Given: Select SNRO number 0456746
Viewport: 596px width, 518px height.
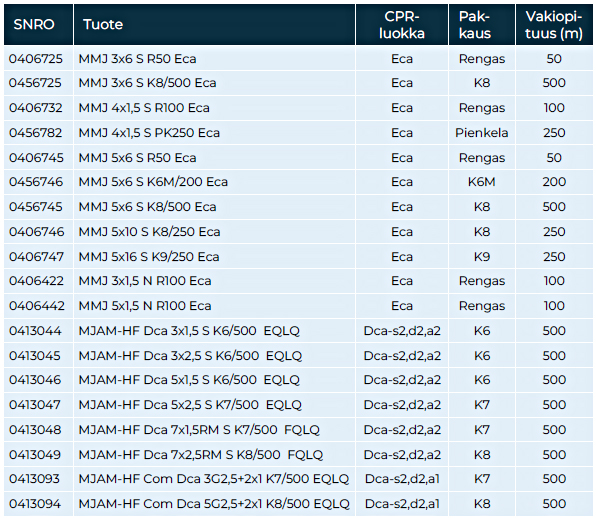Looking at the screenshot, I should (36, 182).
